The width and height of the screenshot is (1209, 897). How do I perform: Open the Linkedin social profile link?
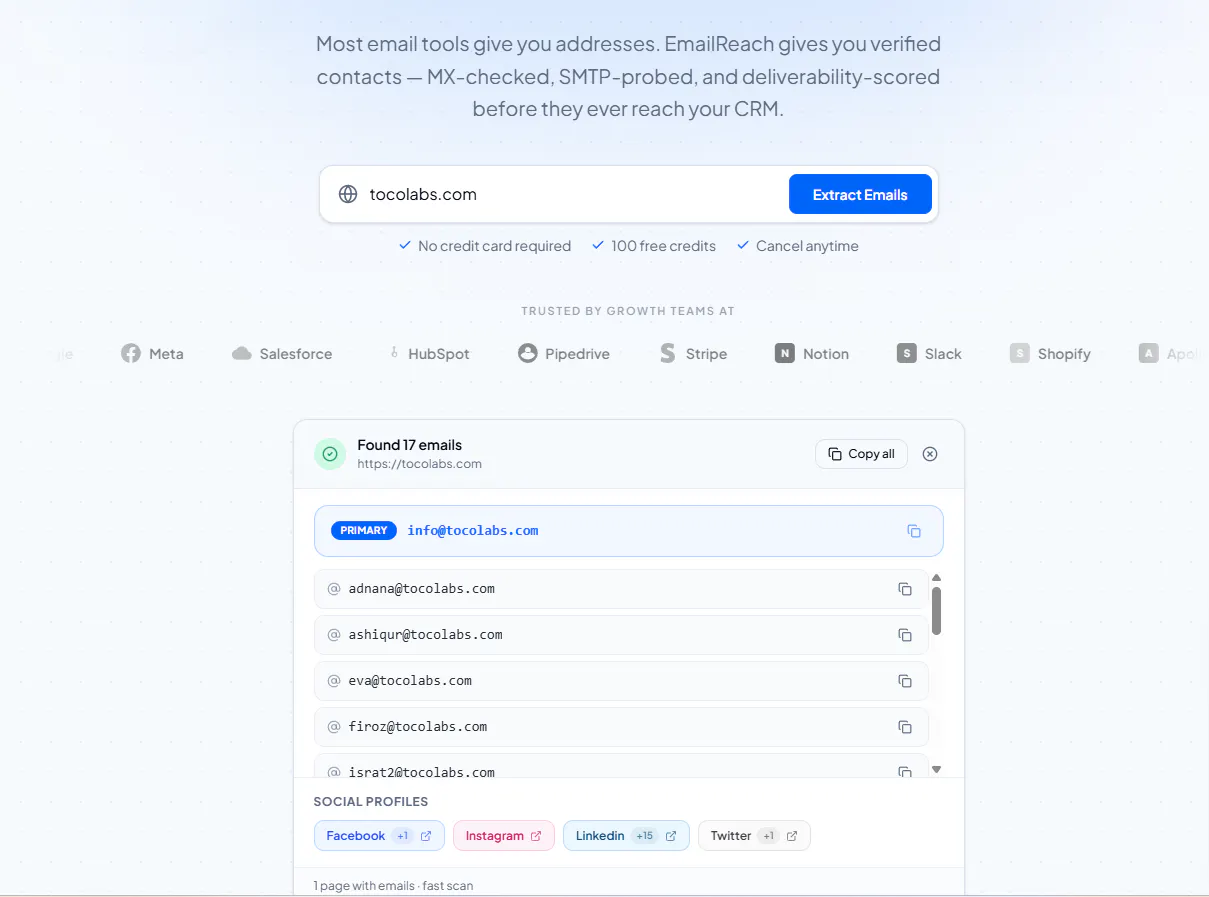coord(626,836)
